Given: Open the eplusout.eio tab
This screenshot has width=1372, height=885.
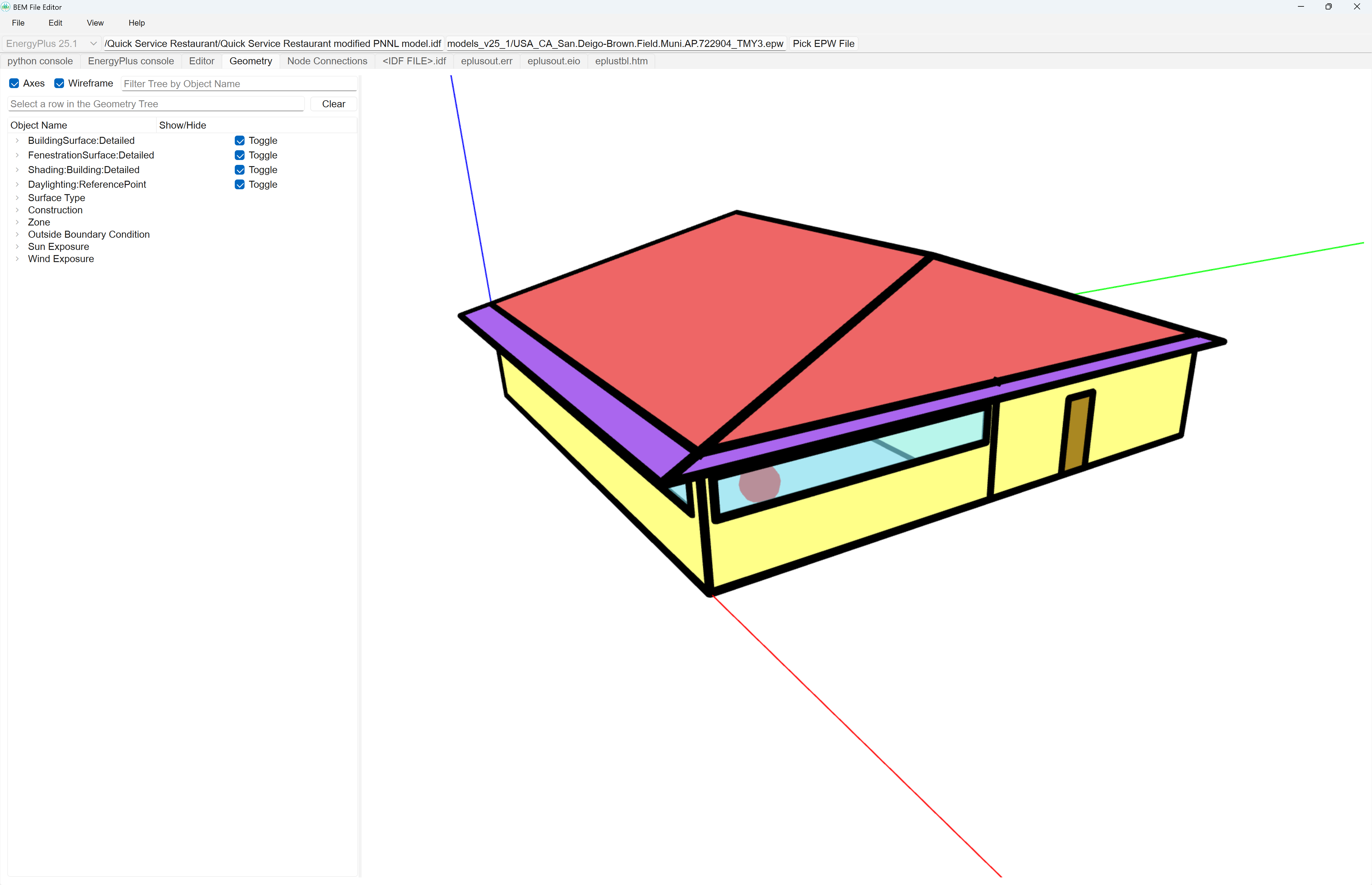Looking at the screenshot, I should (554, 61).
